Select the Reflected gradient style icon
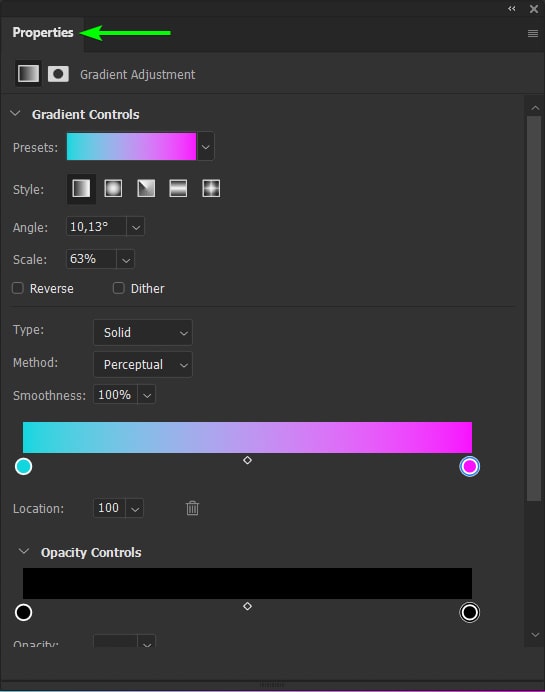545x692 pixels. 178,188
